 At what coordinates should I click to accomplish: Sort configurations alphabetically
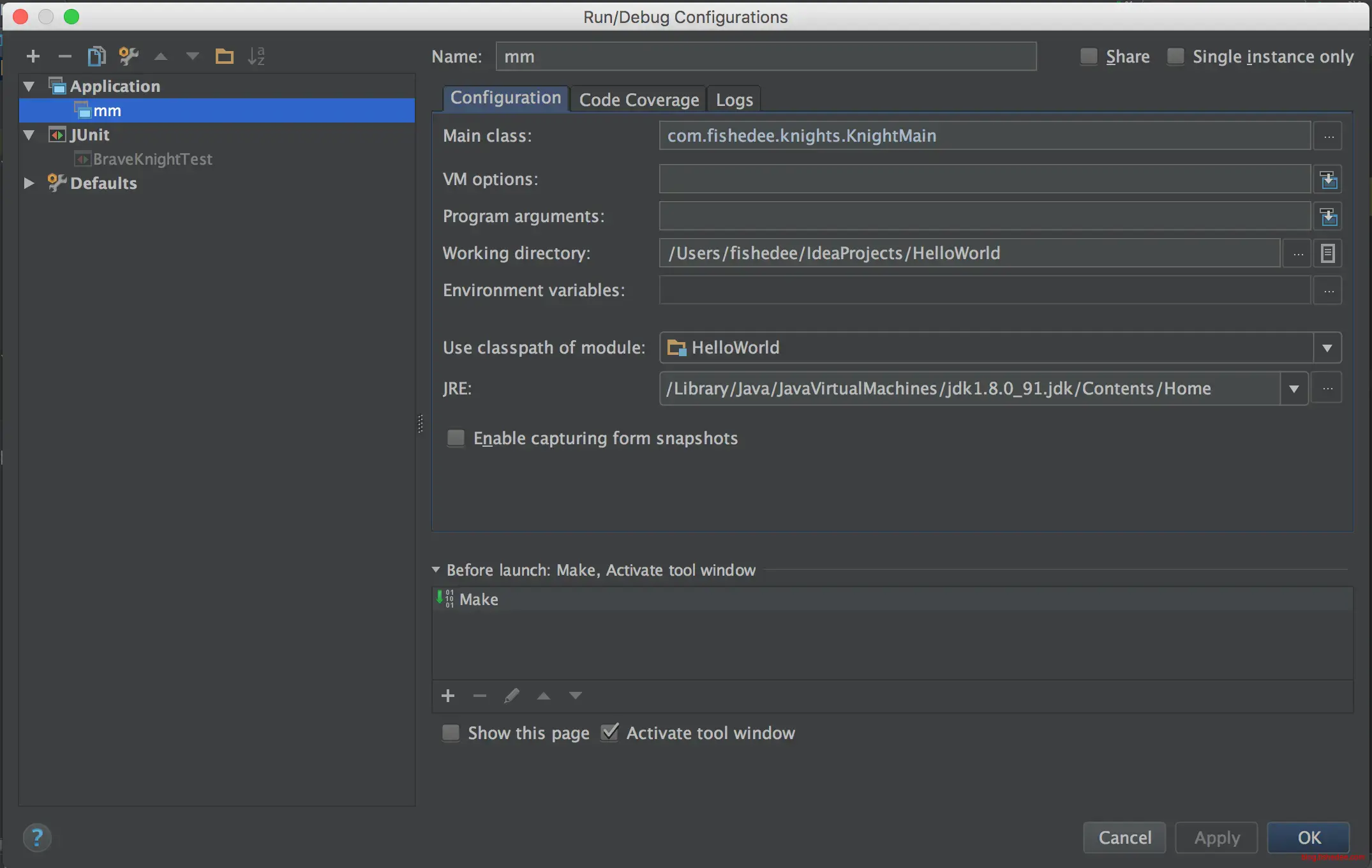[x=256, y=57]
